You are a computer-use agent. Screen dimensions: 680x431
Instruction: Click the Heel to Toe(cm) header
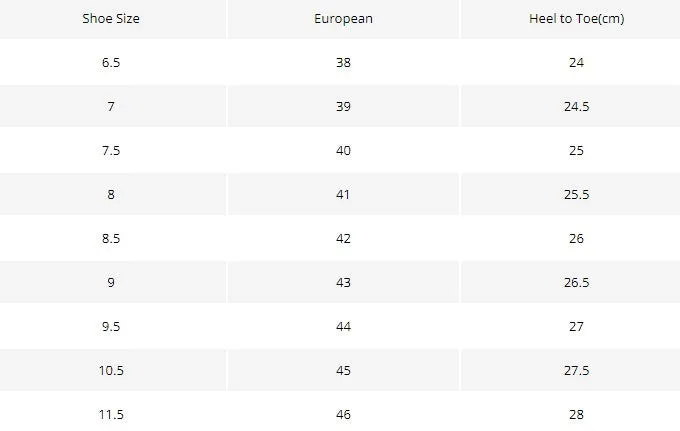(576, 19)
